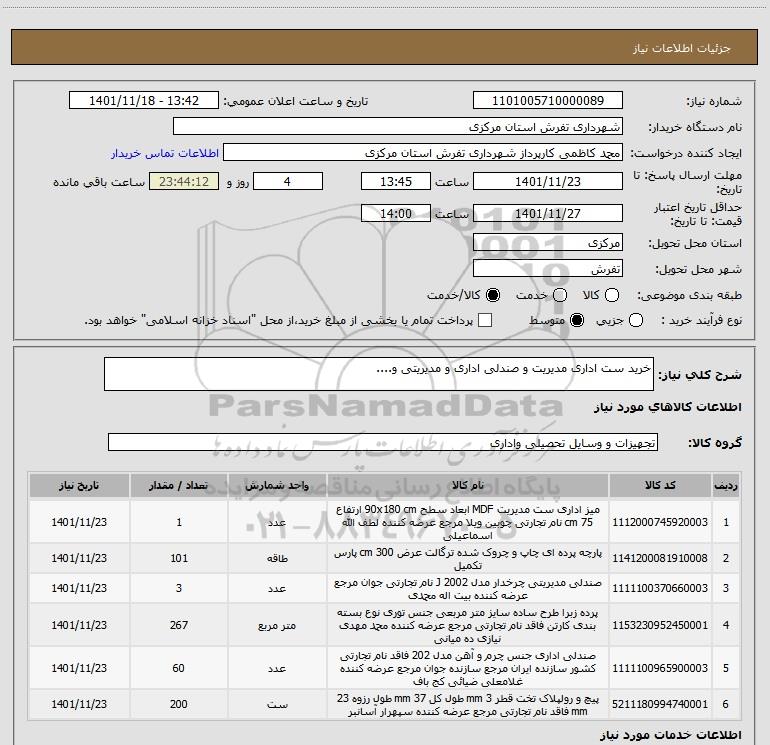Click the تعداد / مقدار column header
The width and height of the screenshot is (770, 745).
click(x=179, y=486)
